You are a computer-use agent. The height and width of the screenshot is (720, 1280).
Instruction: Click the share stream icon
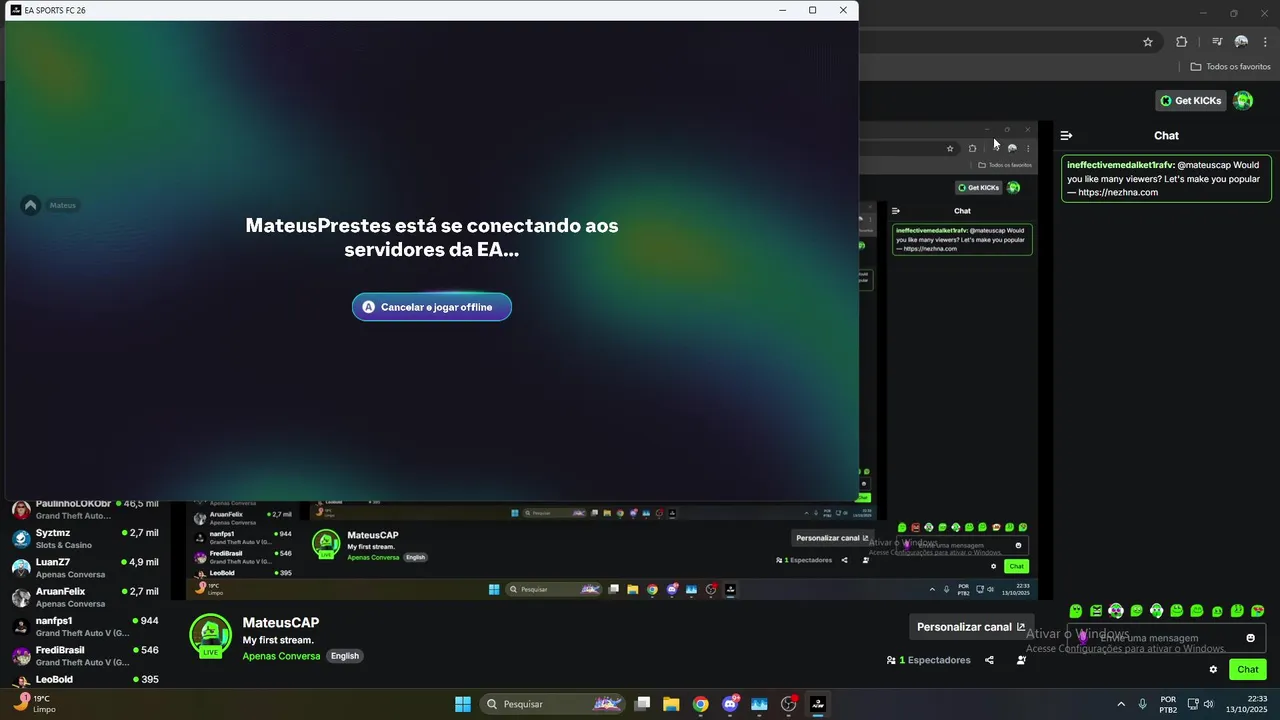tap(989, 660)
